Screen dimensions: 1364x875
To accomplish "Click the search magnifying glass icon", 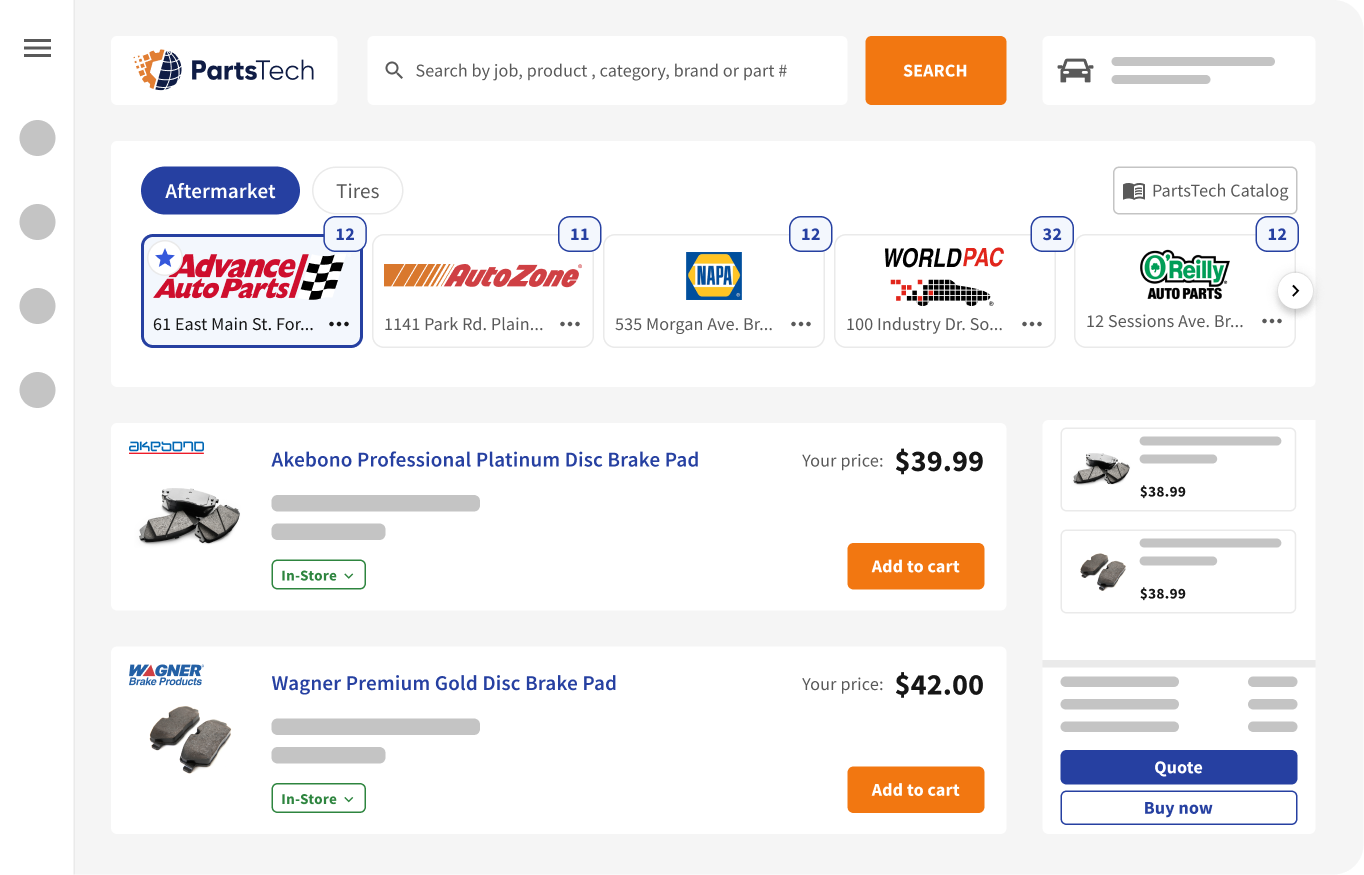I will (394, 70).
